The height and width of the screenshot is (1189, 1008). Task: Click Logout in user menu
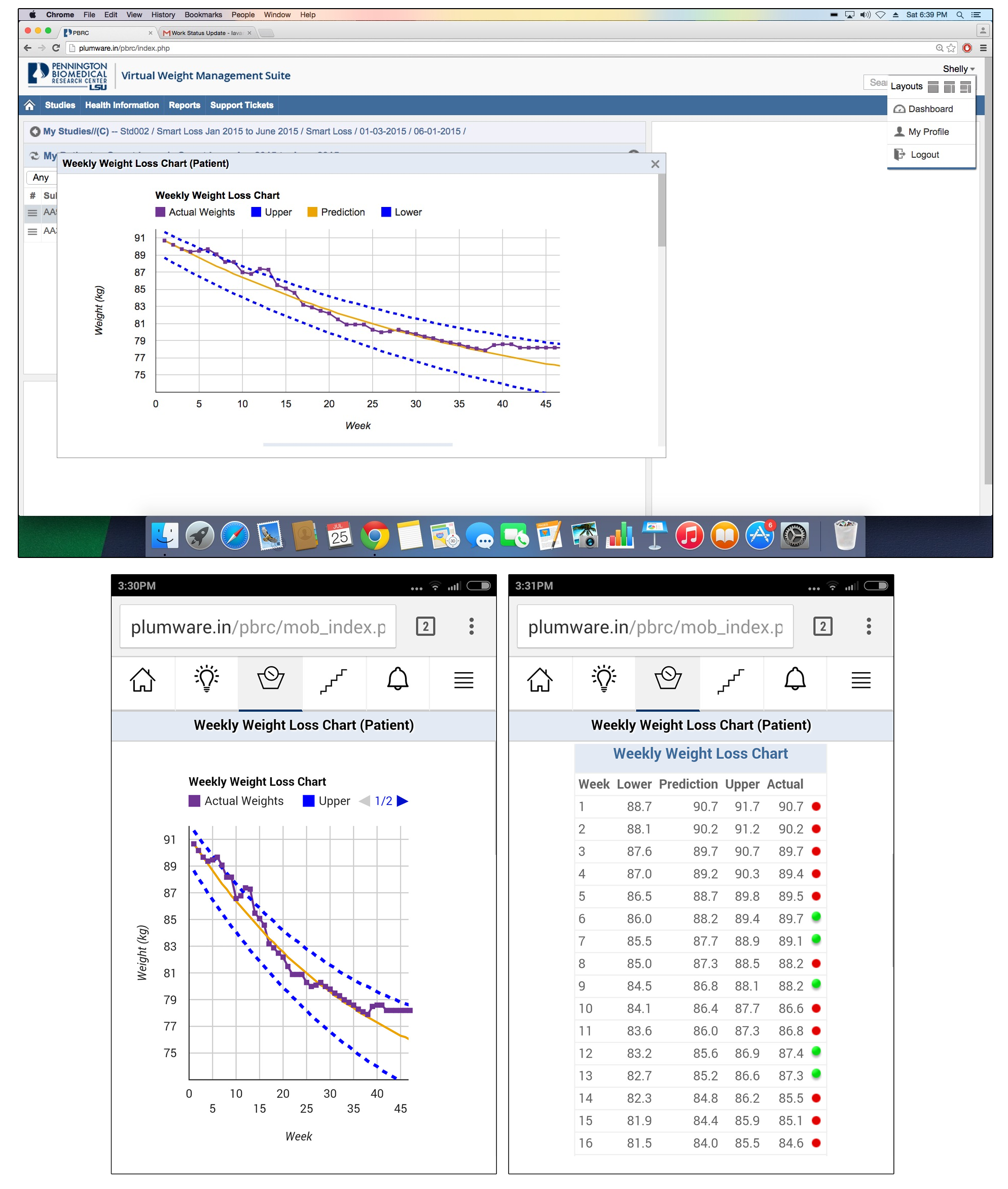(x=924, y=155)
